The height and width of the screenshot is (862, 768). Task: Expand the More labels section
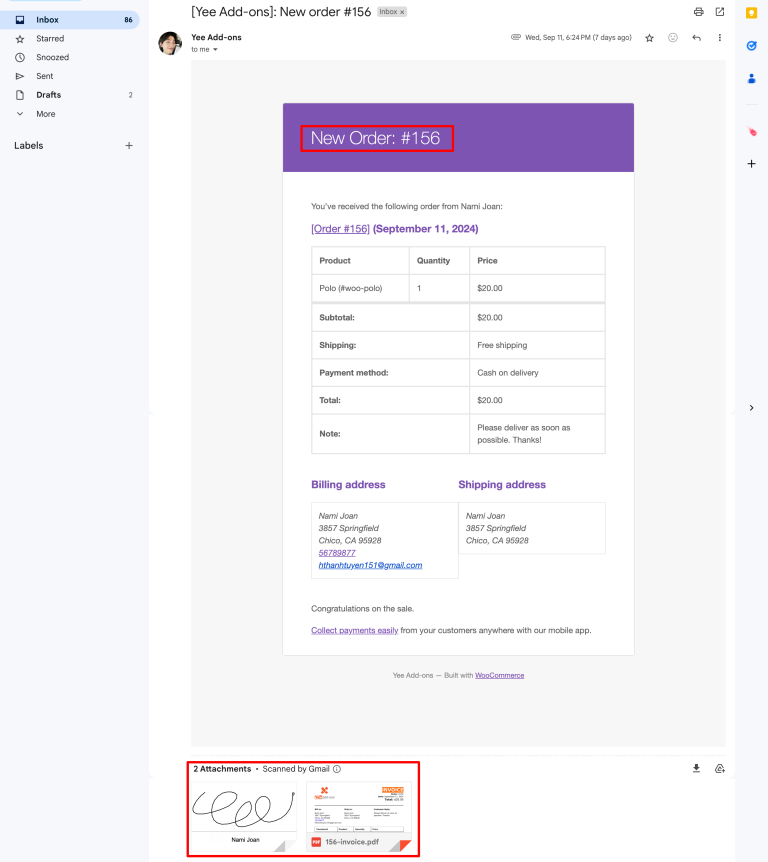pos(45,113)
